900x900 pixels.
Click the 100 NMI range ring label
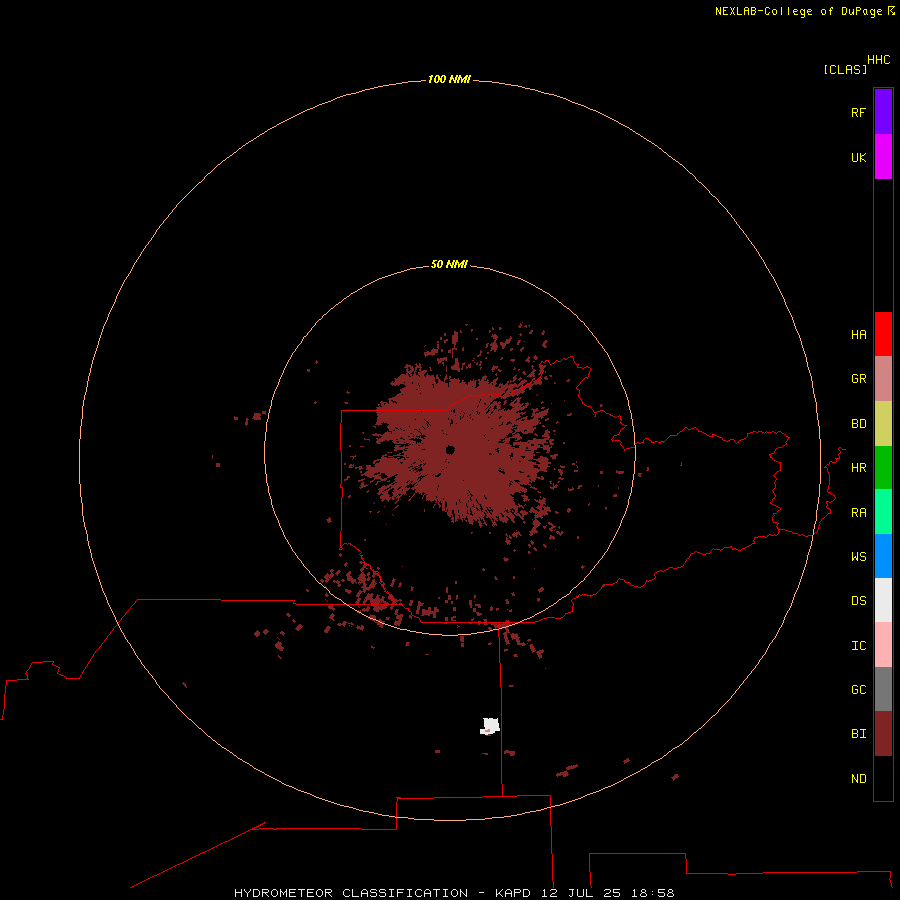tap(449, 79)
